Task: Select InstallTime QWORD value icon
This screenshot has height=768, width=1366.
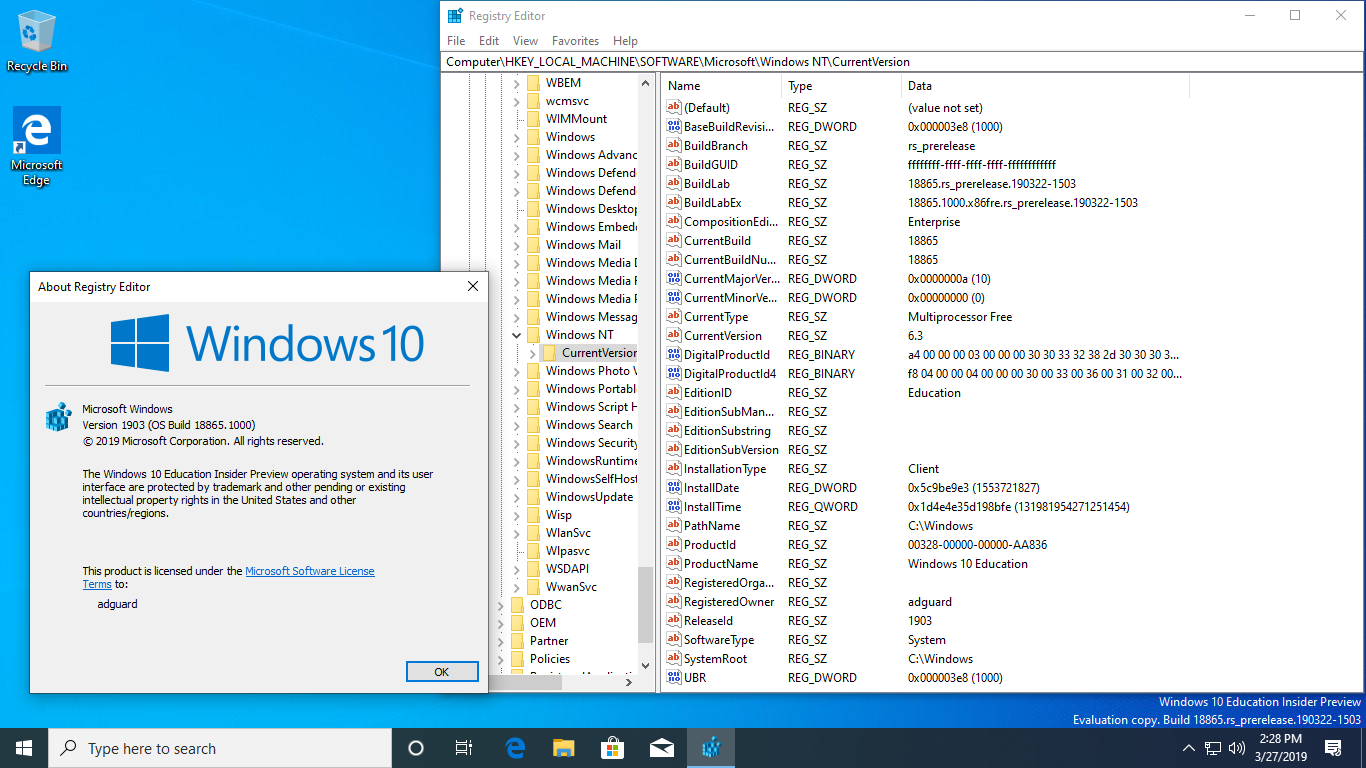Action: [674, 507]
